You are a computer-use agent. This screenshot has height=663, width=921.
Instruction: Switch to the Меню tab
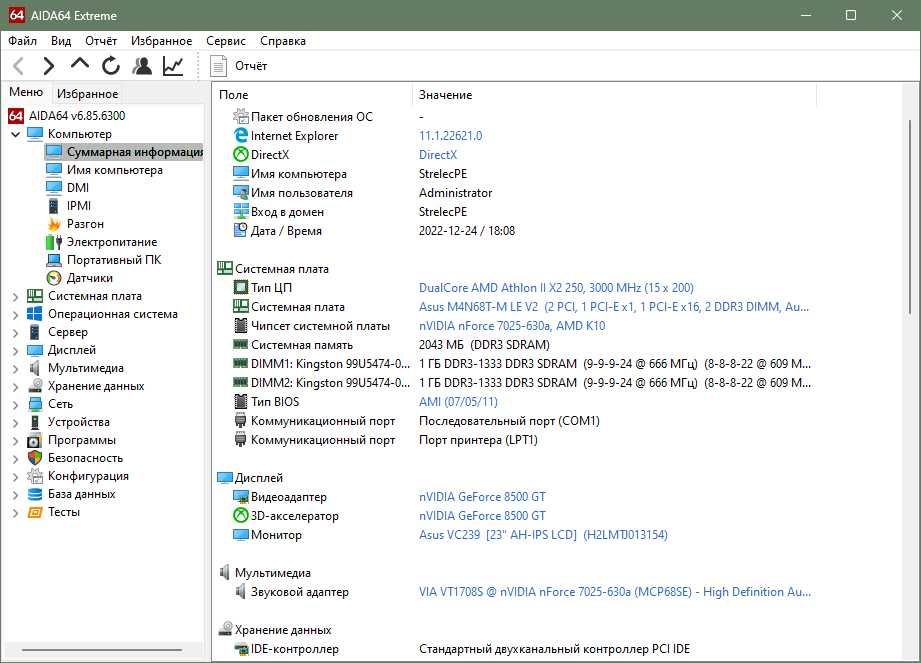(x=26, y=92)
